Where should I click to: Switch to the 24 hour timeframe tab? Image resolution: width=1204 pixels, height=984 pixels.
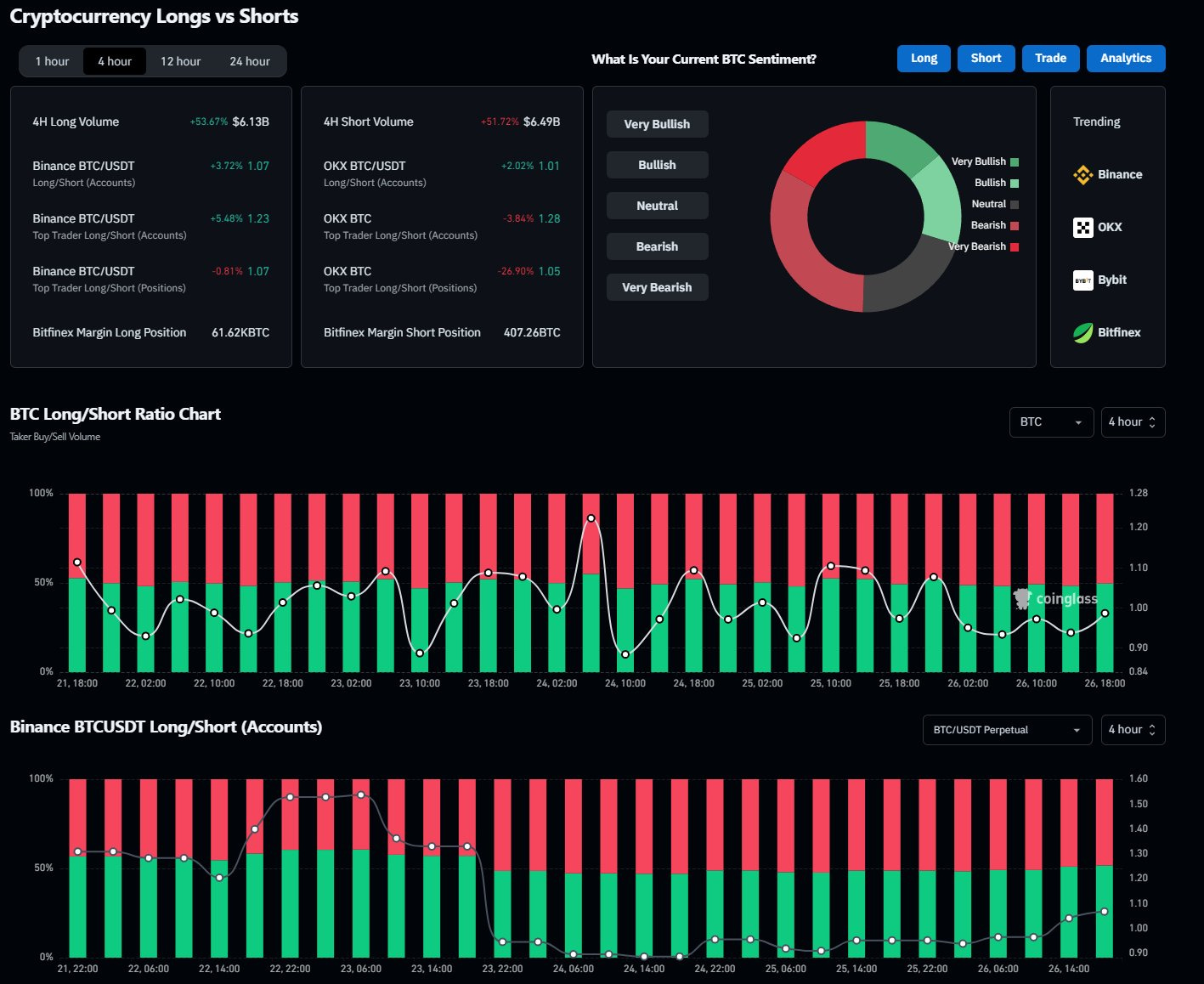click(x=250, y=61)
